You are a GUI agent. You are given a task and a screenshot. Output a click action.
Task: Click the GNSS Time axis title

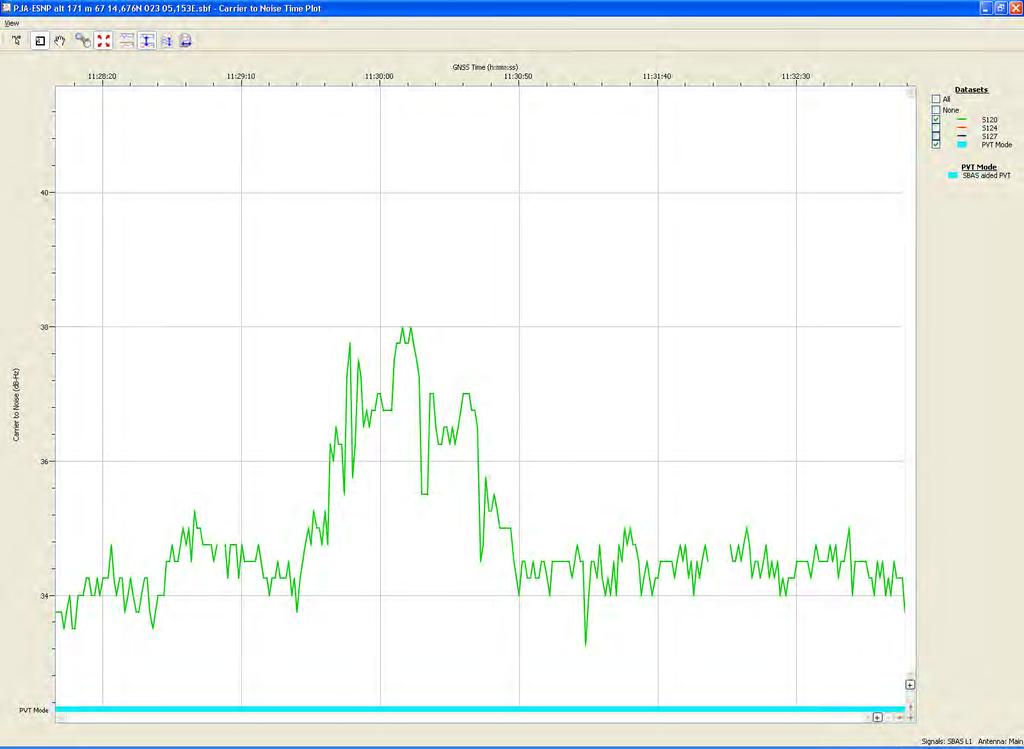[485, 67]
